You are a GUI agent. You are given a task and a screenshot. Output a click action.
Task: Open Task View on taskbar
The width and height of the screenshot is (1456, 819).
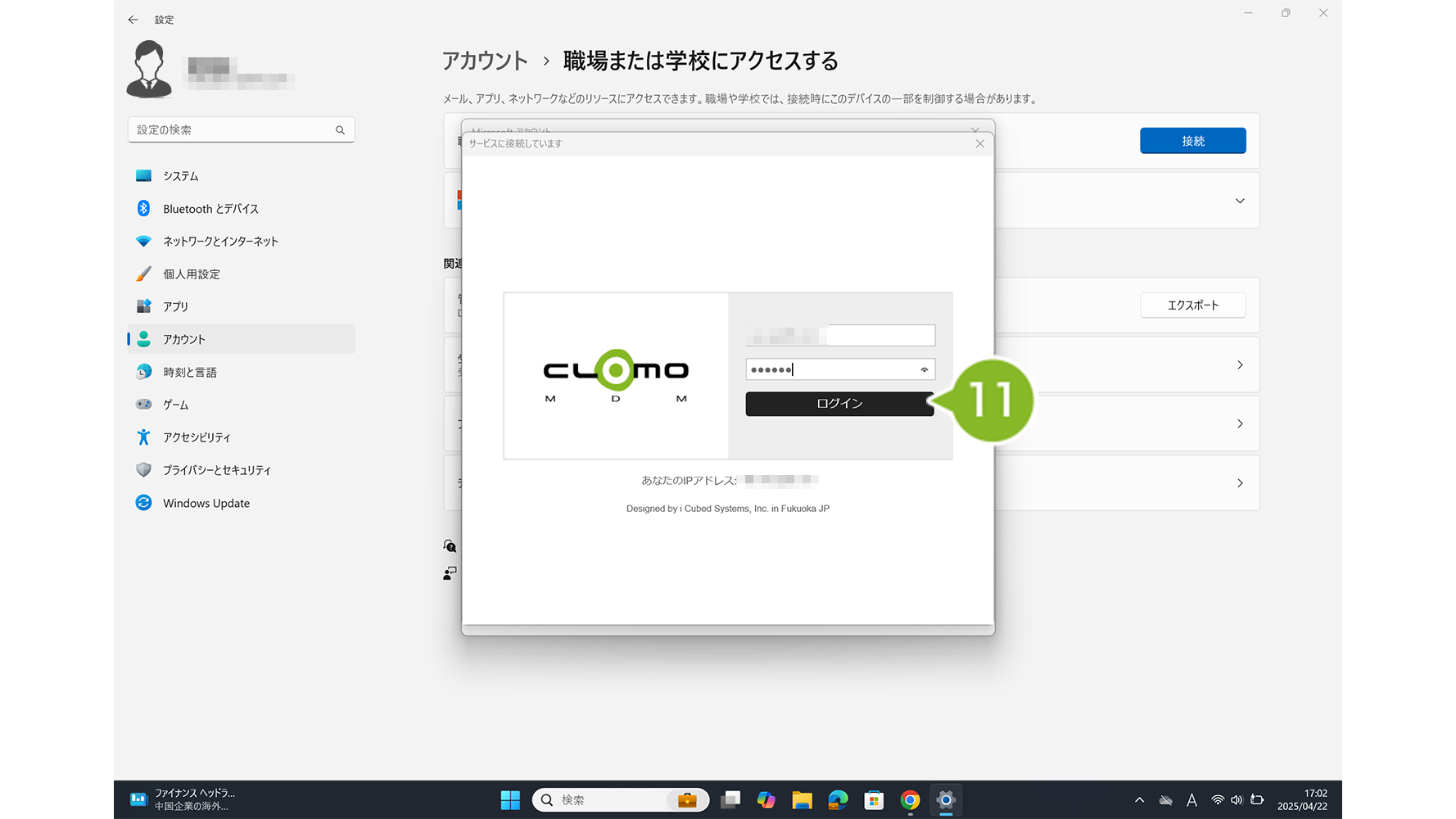(x=730, y=800)
